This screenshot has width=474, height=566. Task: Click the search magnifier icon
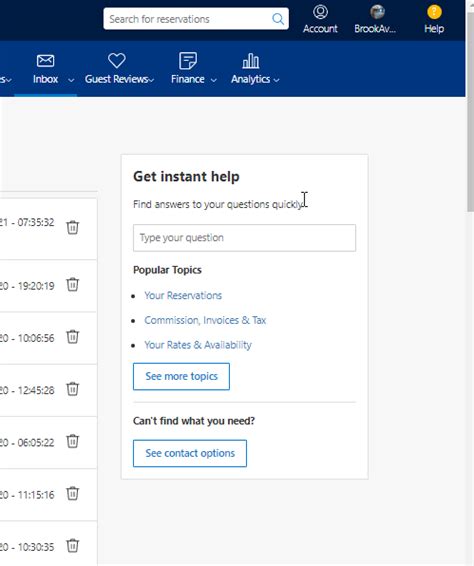278,19
